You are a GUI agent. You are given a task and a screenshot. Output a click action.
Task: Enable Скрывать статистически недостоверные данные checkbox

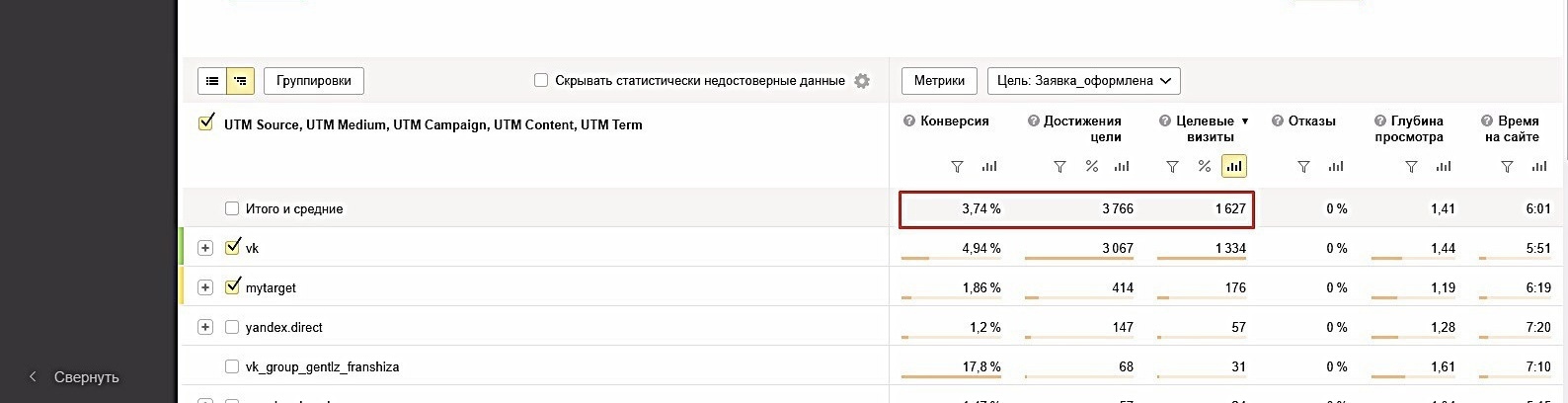click(541, 81)
